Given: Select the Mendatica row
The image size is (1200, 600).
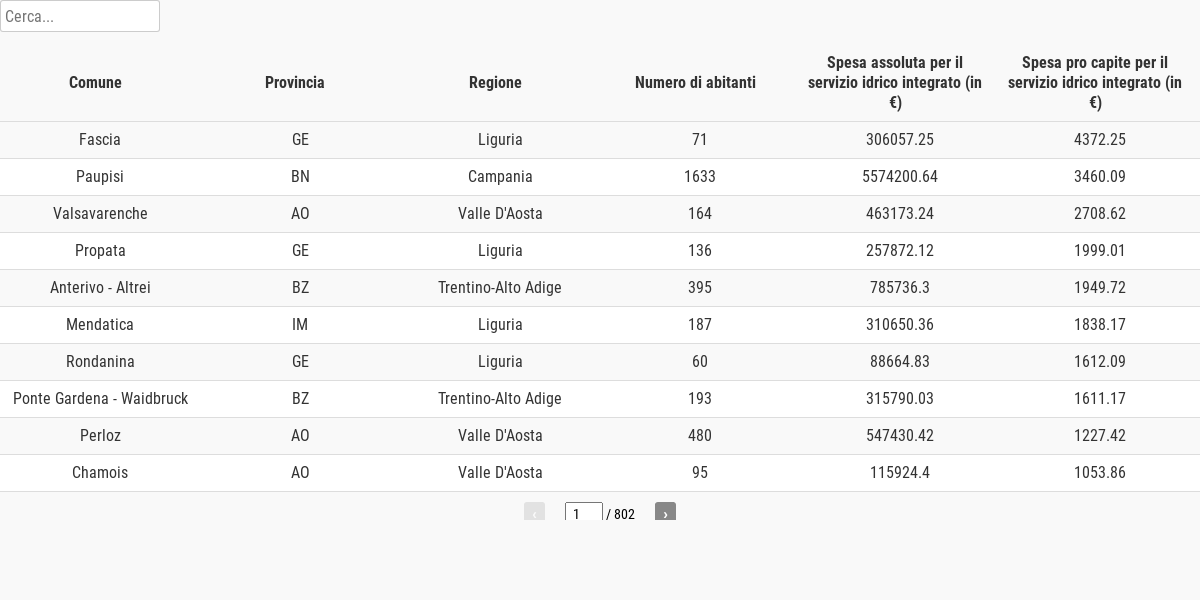Looking at the screenshot, I should click(x=600, y=325).
